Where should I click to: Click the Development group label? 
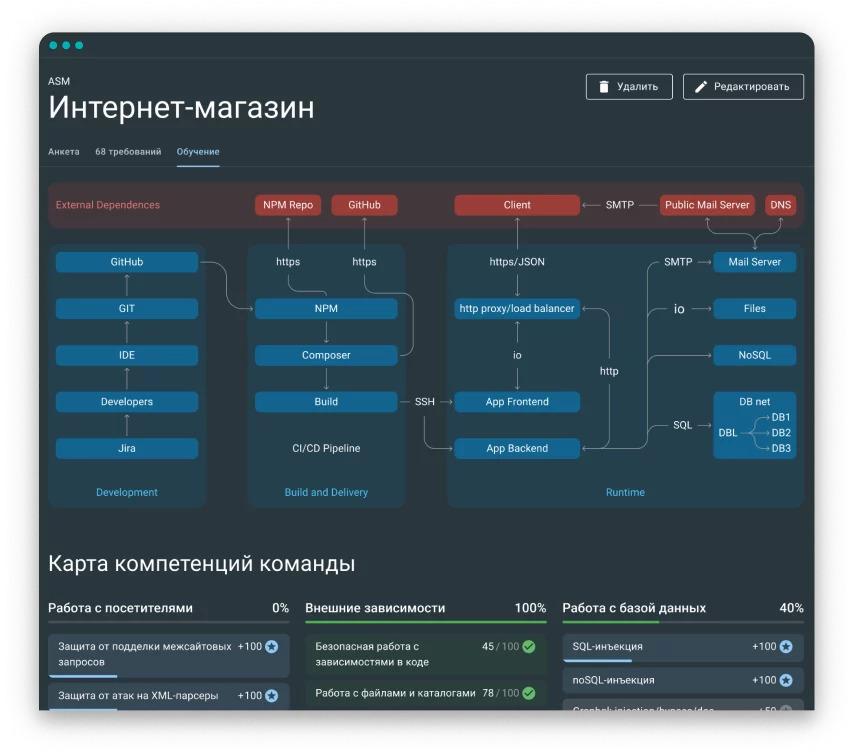[x=127, y=492]
